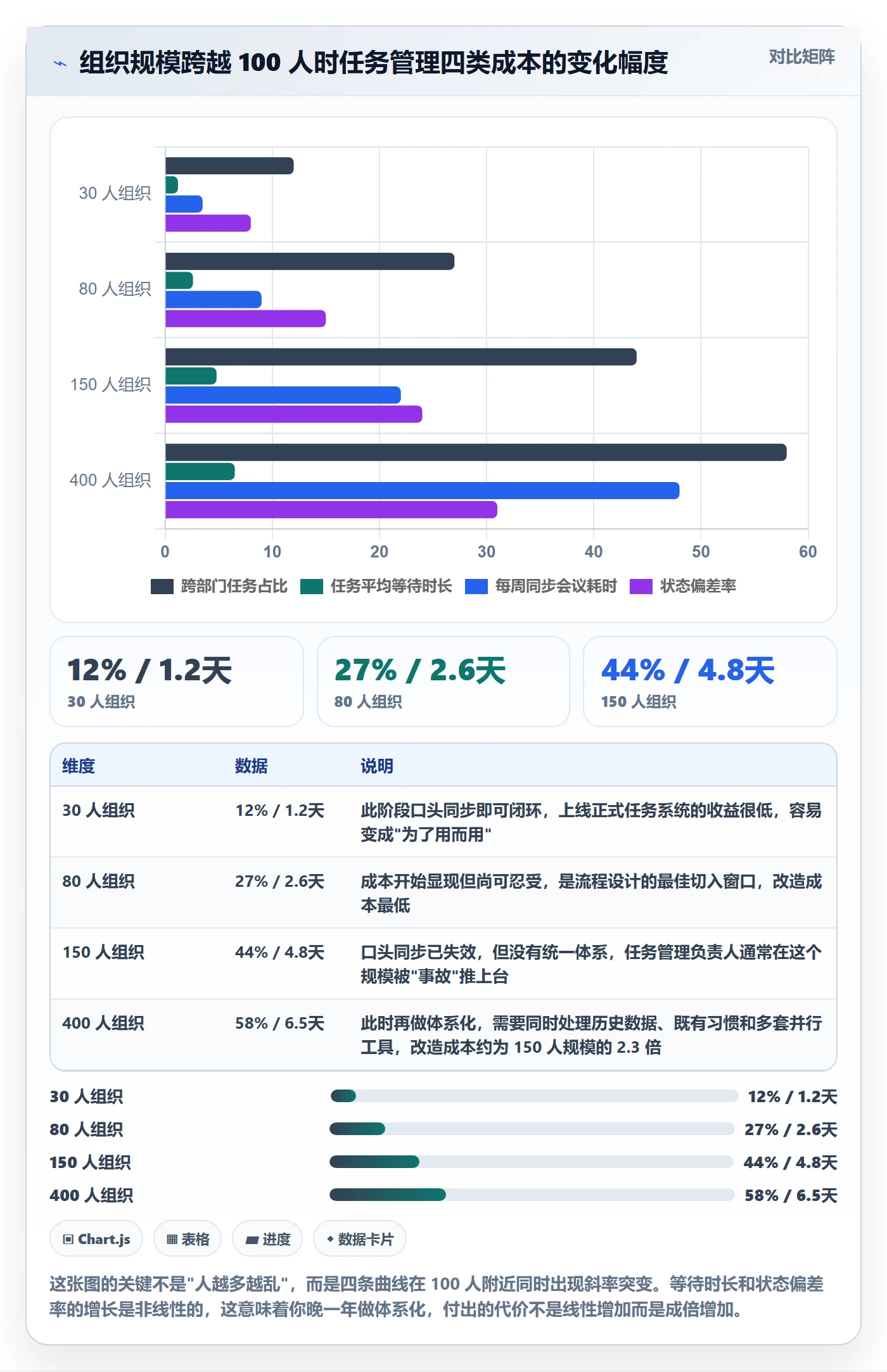
Task: Click the dark 跨部门任务占比 bar for 400 人组织
Action: point(476,452)
